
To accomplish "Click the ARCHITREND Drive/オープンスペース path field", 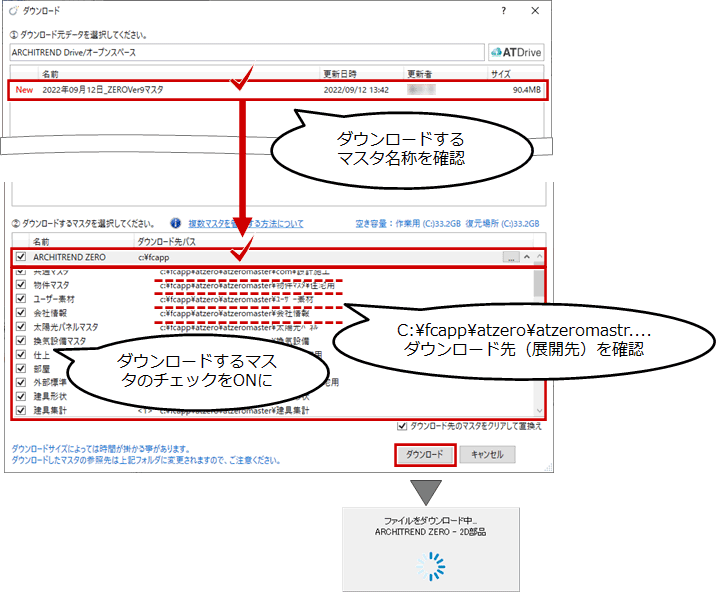I will click(247, 52).
